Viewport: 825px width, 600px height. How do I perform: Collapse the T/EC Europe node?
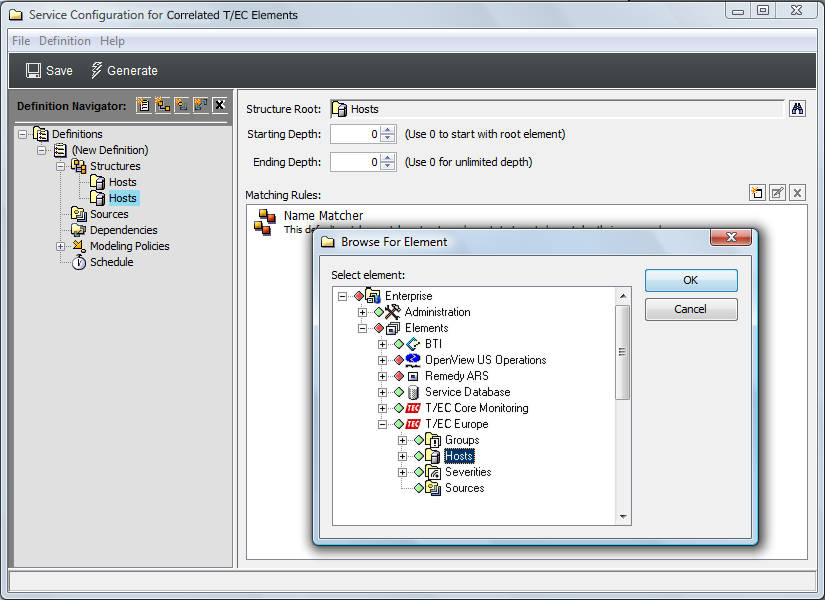383,424
